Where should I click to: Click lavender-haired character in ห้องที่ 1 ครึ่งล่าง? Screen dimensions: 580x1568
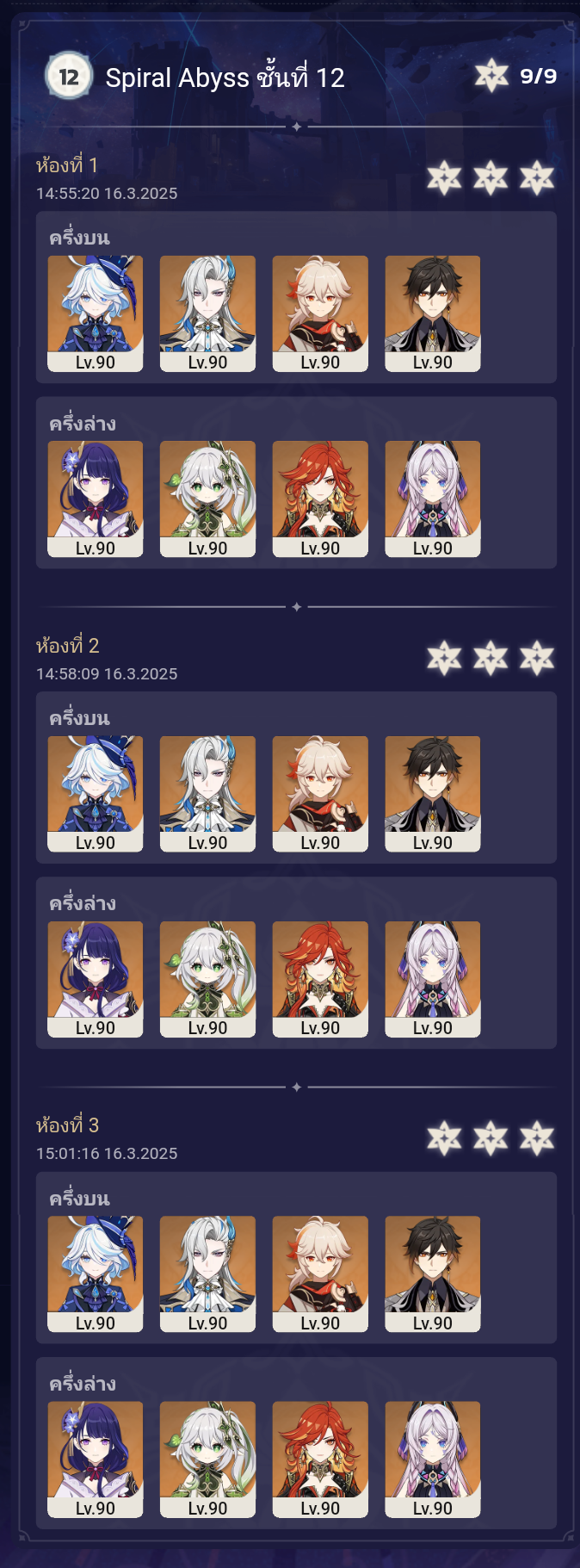(x=433, y=499)
